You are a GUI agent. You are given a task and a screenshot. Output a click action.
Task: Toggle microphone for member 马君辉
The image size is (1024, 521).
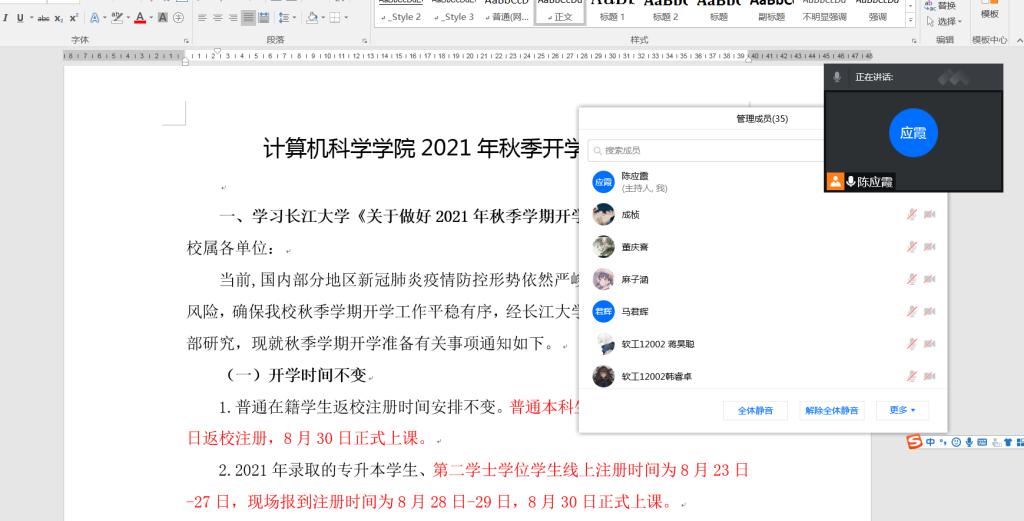click(911, 312)
